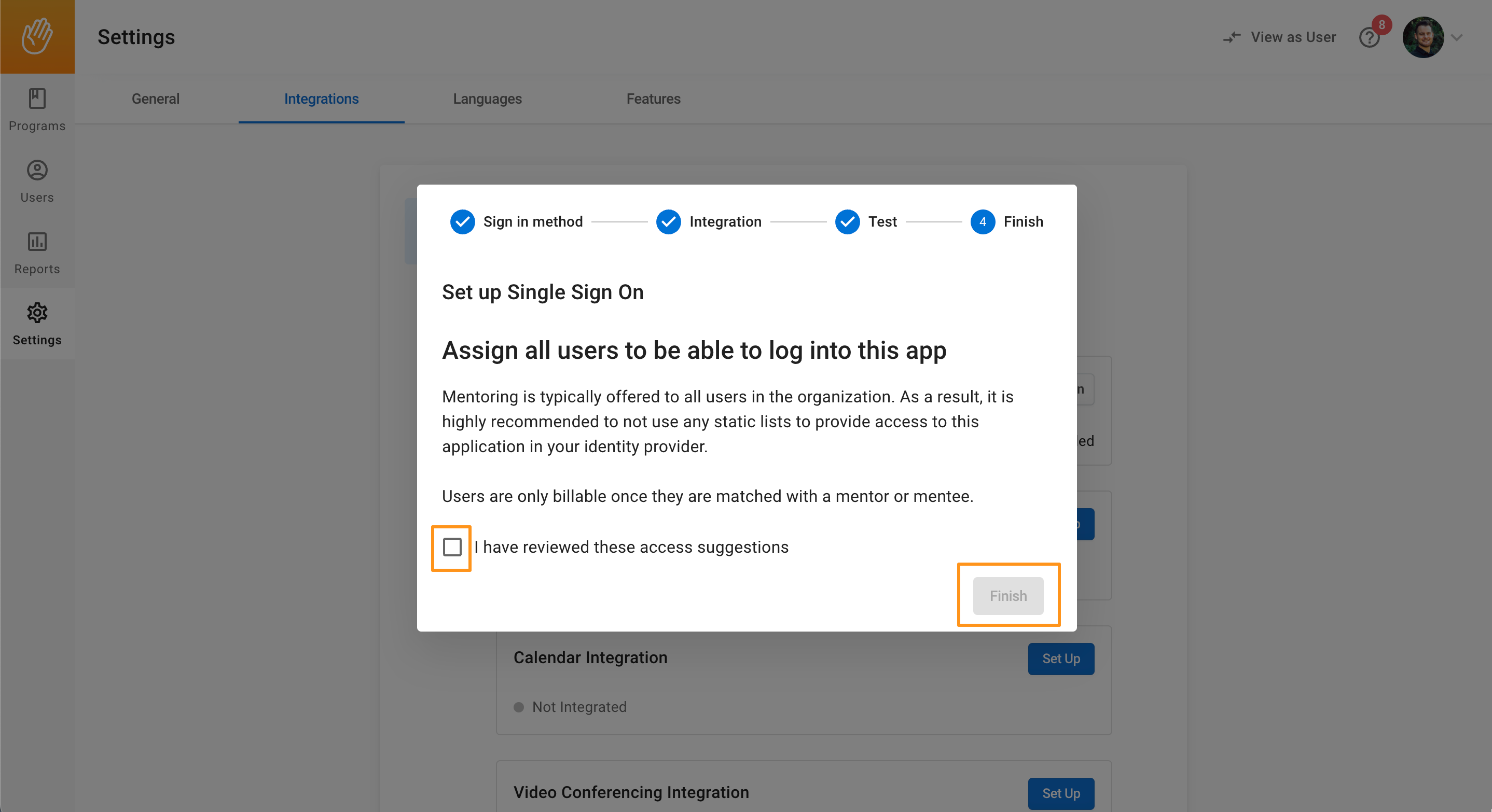Switch to the General tab
The height and width of the screenshot is (812, 1492).
click(155, 99)
